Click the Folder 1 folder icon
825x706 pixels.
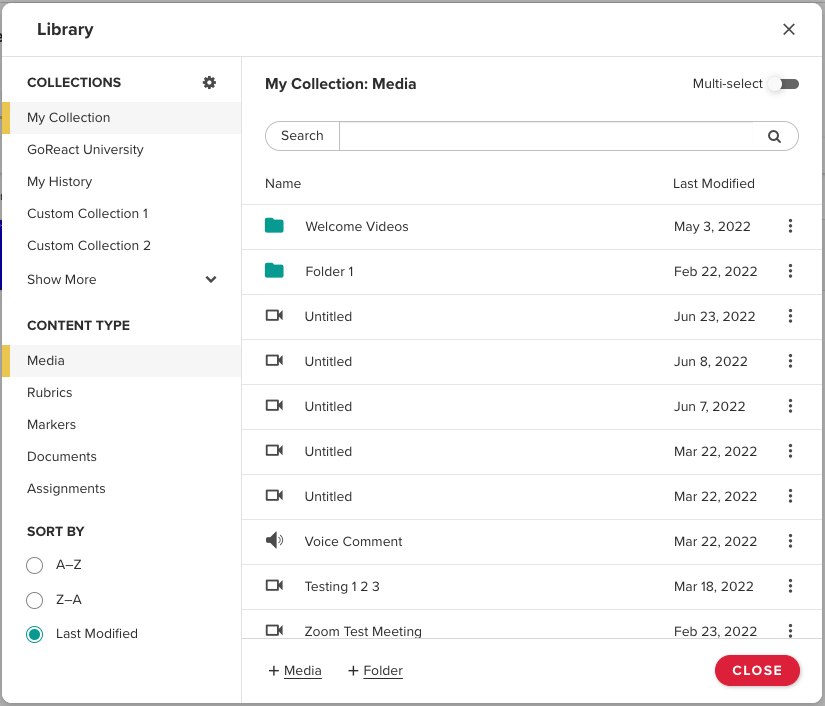tap(274, 271)
